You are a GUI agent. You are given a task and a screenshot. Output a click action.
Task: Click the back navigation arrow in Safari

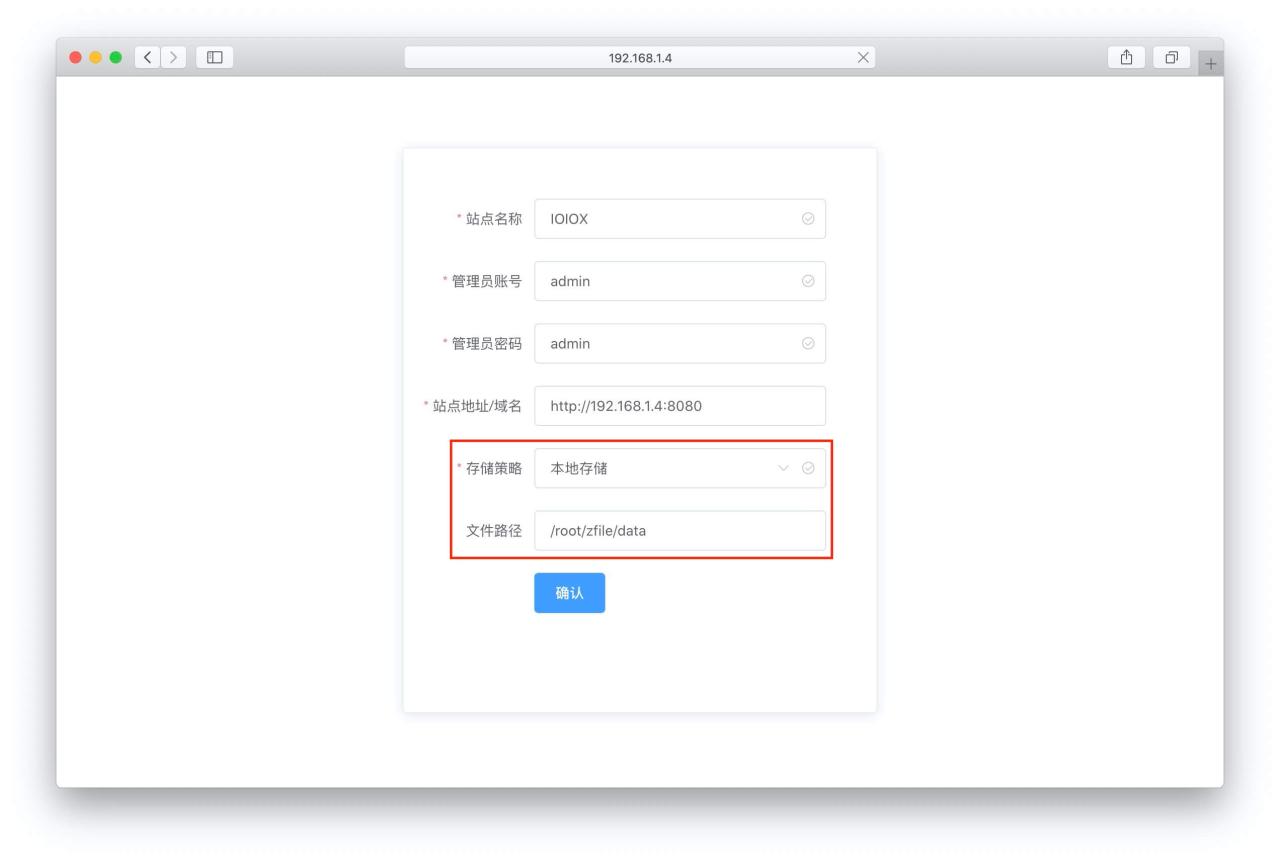[146, 58]
